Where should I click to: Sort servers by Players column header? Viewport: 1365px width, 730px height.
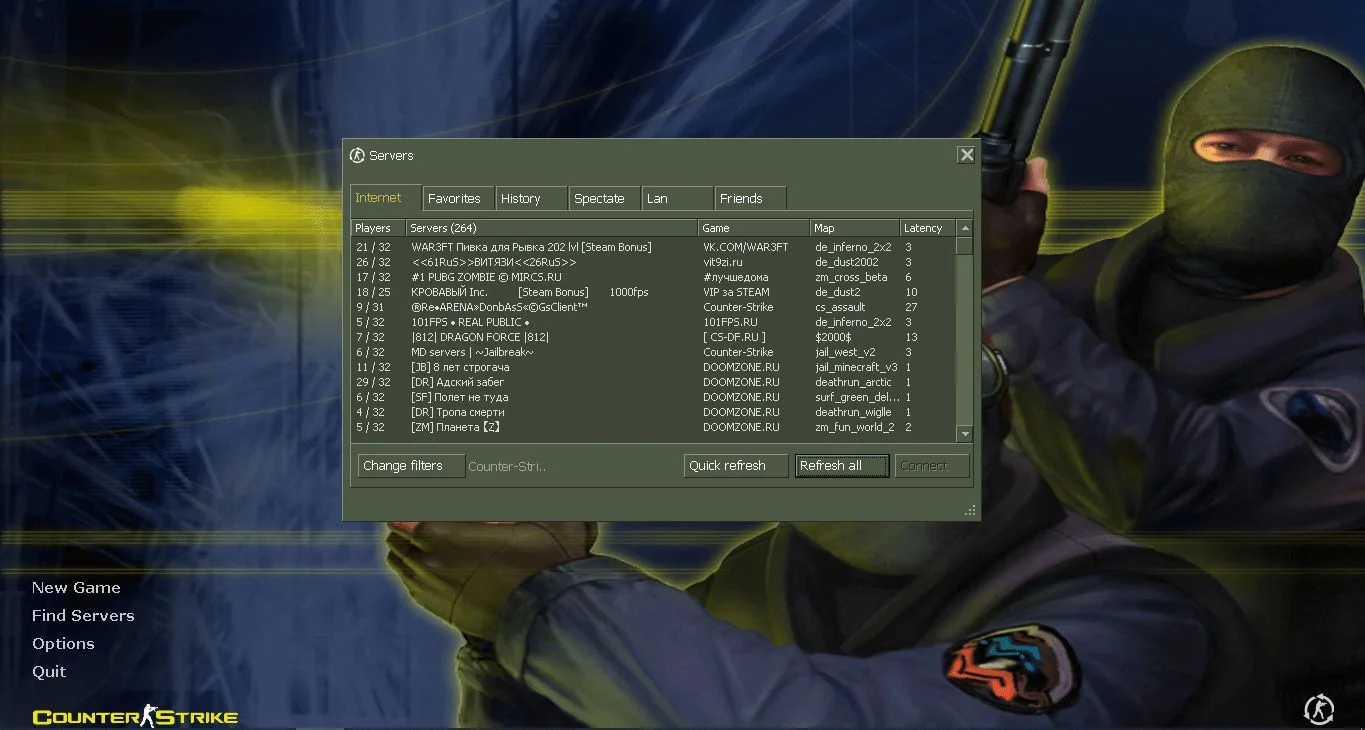pyautogui.click(x=377, y=228)
